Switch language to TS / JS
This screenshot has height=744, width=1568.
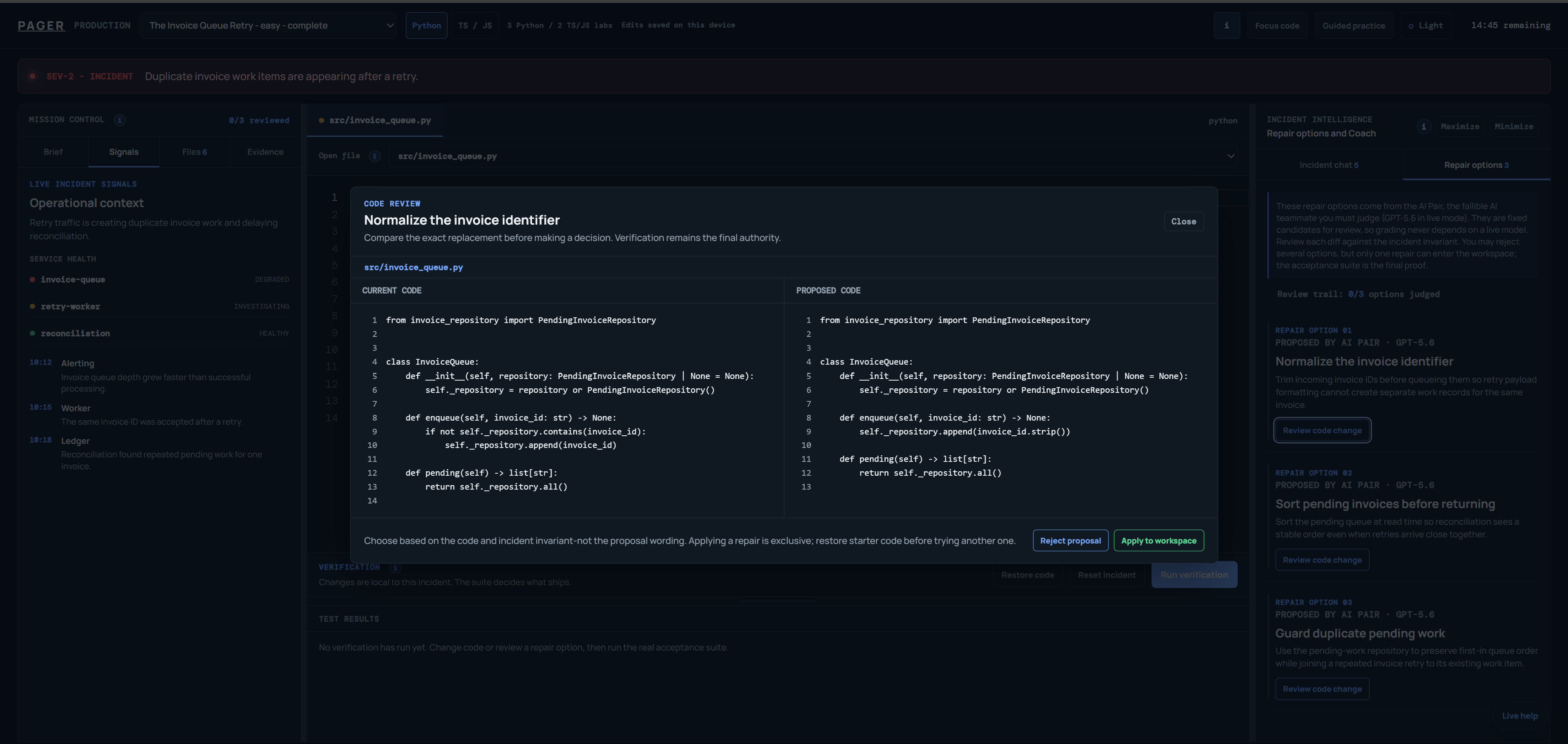click(475, 26)
